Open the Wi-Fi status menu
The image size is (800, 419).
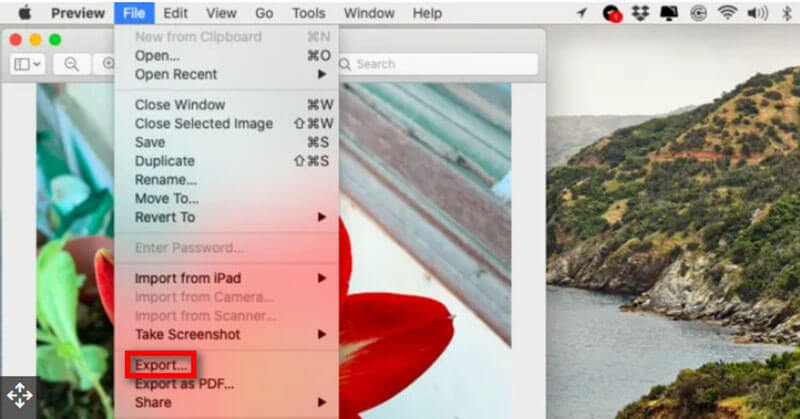[726, 13]
